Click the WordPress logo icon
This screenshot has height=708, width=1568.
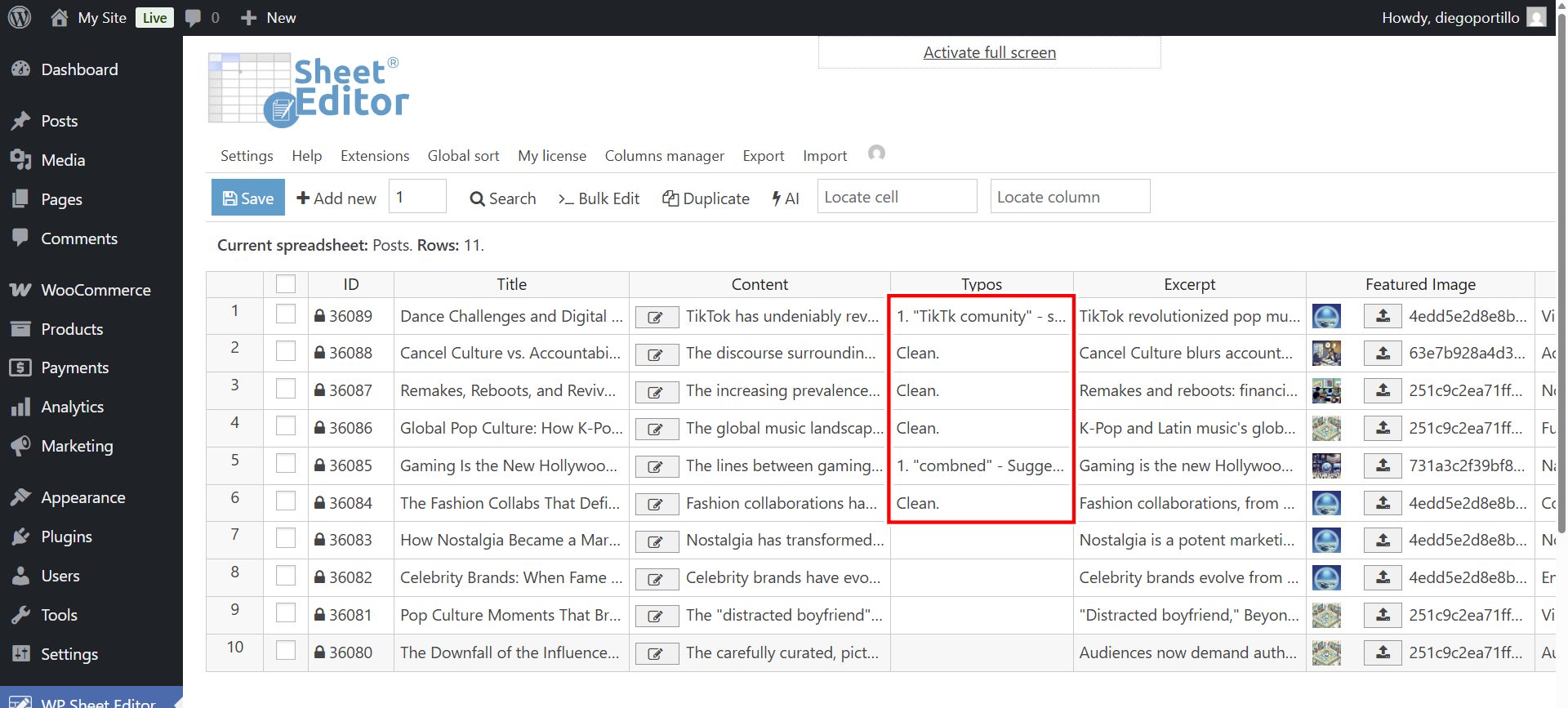(20, 17)
